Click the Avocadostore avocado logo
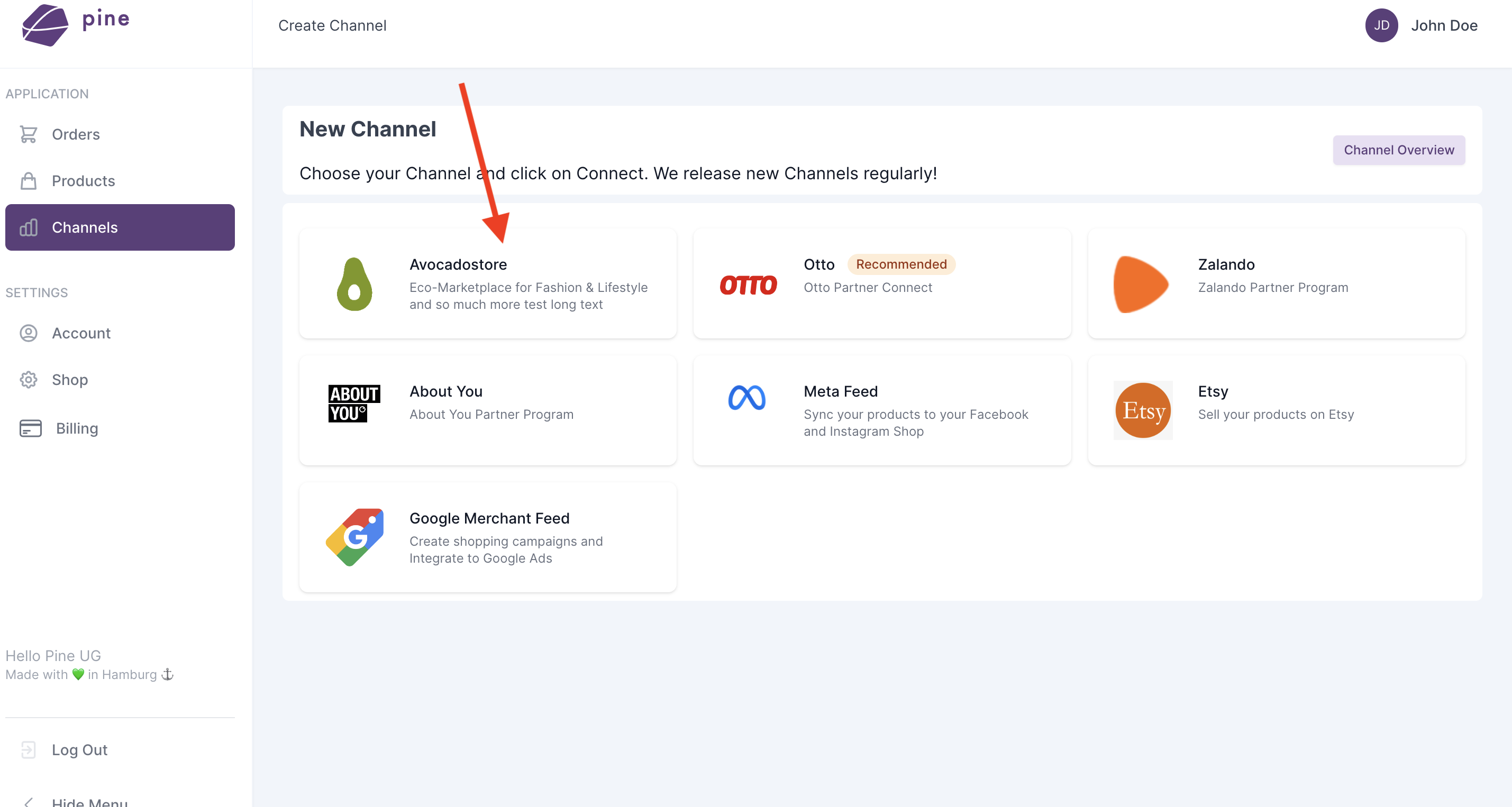Screen dimensions: 1512x807 coord(354,284)
